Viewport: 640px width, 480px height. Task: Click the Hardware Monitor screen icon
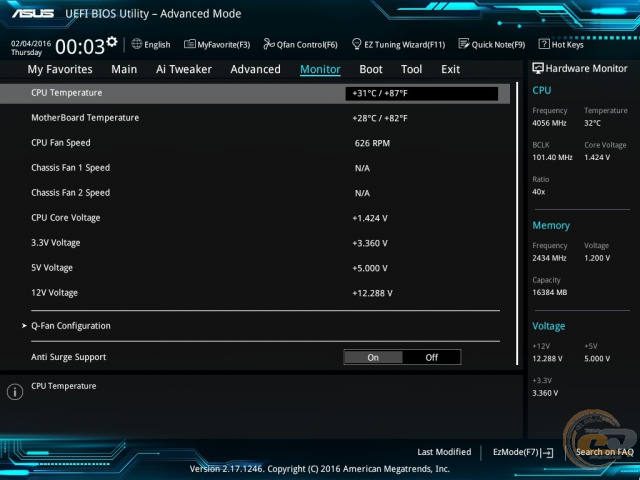pos(538,69)
